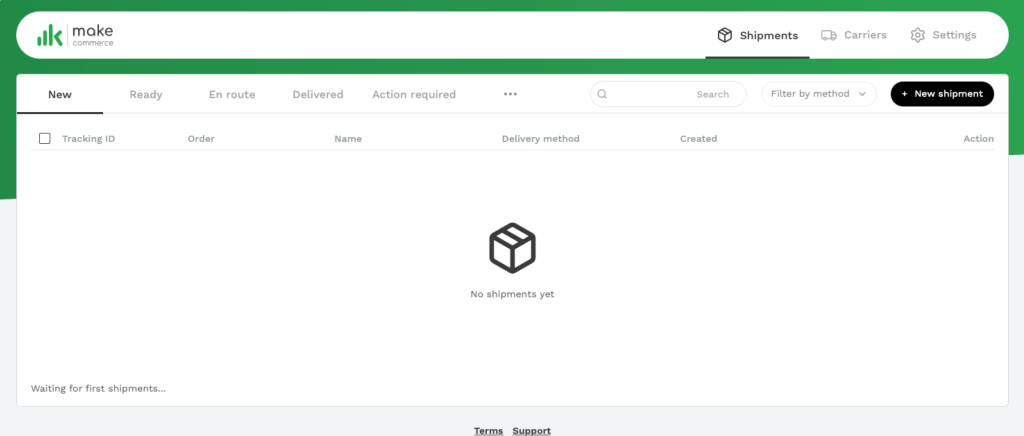
Task: Click the MakeCommerce logo
Action: coord(75,35)
